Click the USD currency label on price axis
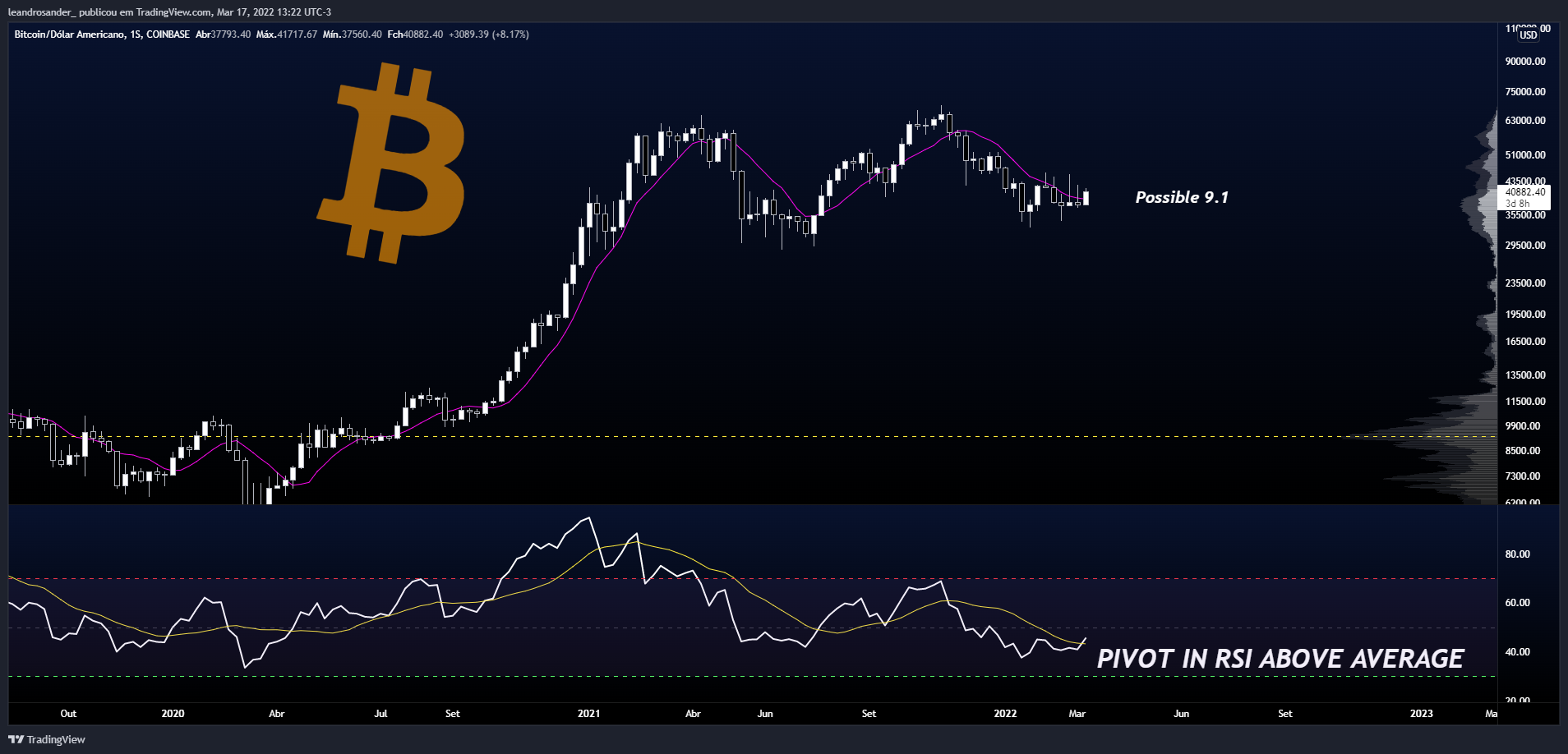 pyautogui.click(x=1528, y=34)
